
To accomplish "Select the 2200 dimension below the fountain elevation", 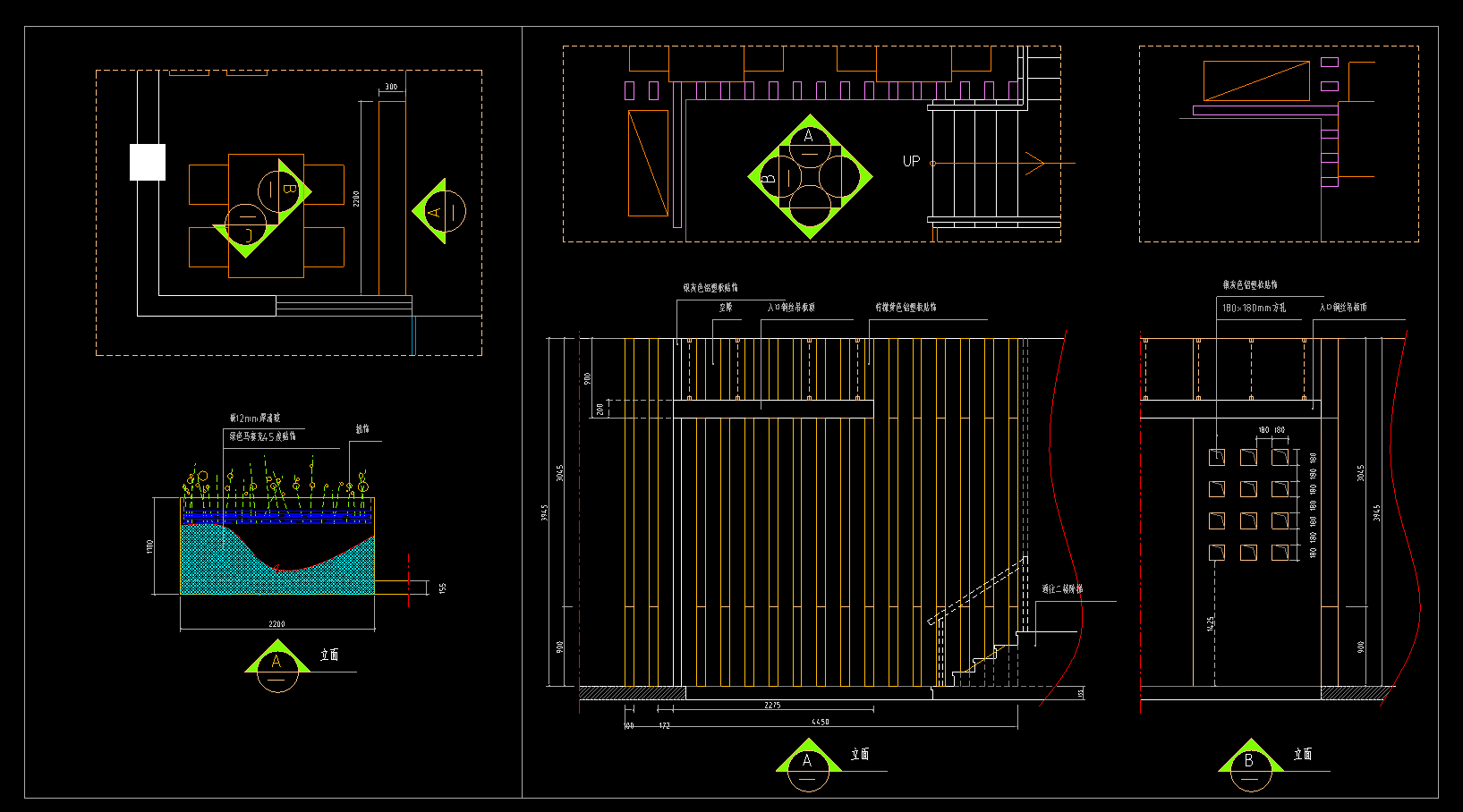I will [276, 624].
